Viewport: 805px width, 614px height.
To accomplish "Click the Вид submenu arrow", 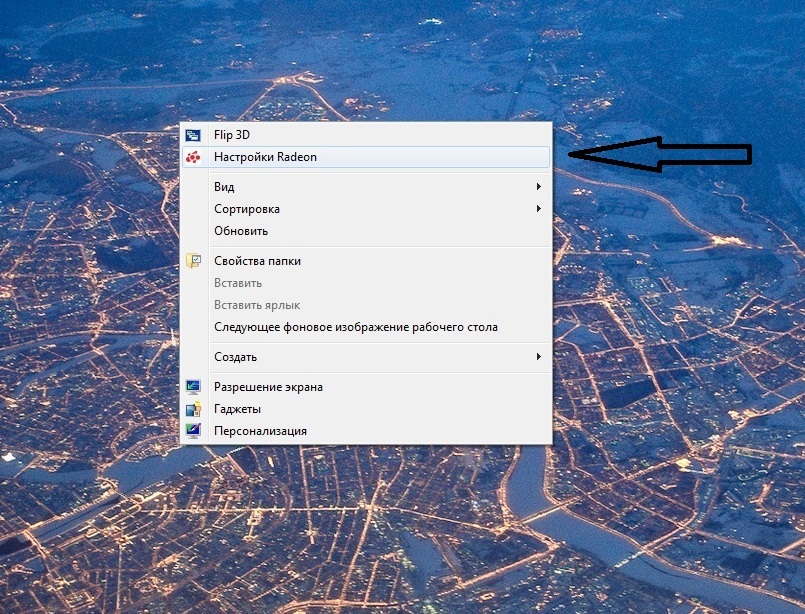I will (539, 186).
